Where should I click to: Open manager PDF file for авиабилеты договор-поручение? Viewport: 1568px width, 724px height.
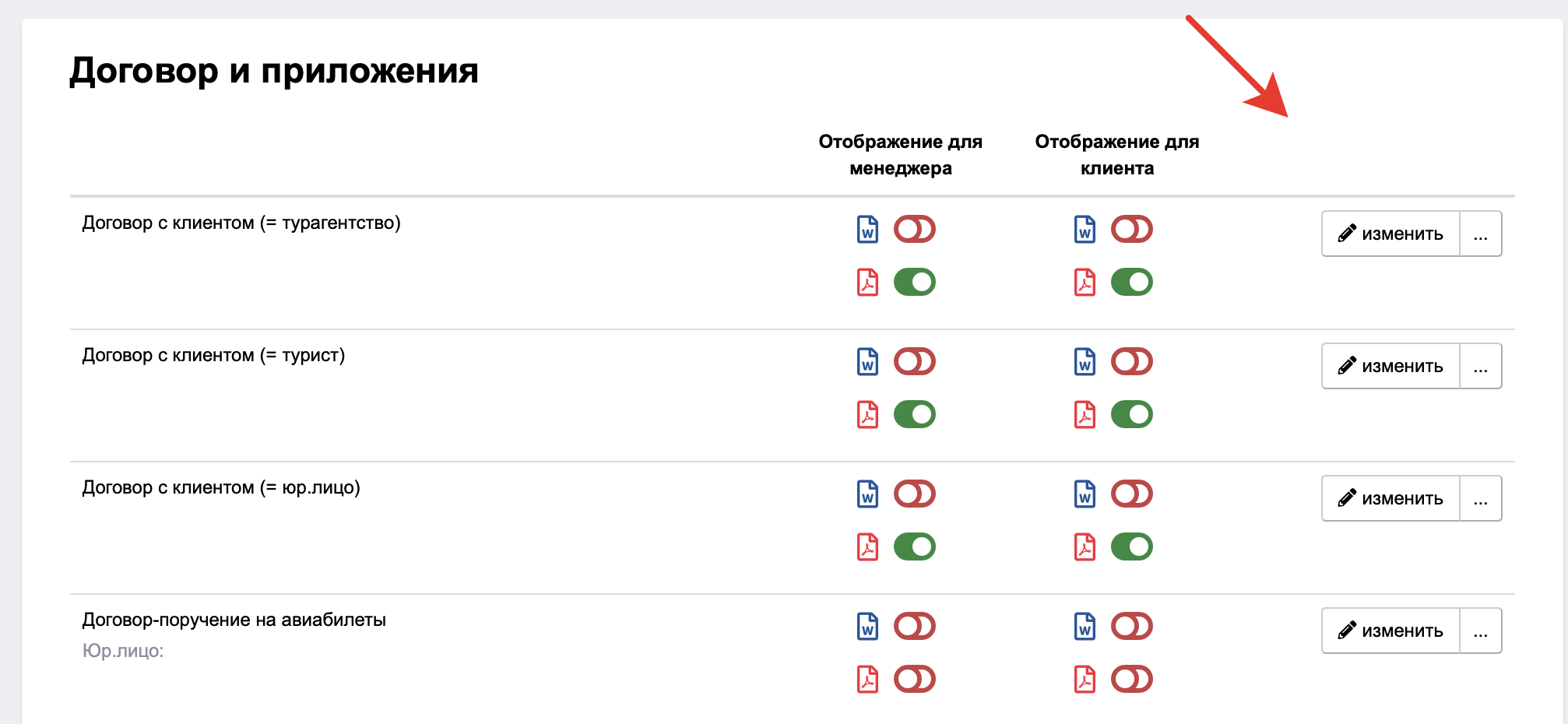[867, 680]
